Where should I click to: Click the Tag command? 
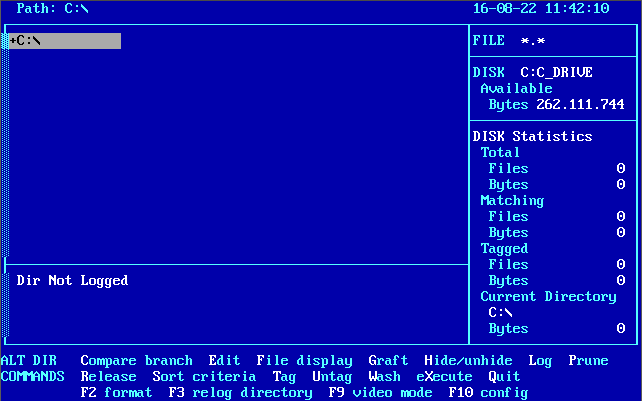pyautogui.click(x=284, y=377)
